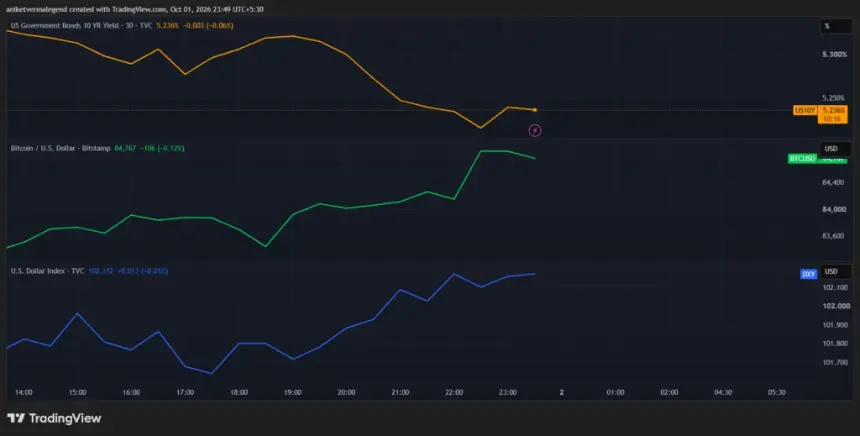The width and height of the screenshot is (860, 436).
Task: Click the 17:00 mark on time axis
Action: pos(185,393)
